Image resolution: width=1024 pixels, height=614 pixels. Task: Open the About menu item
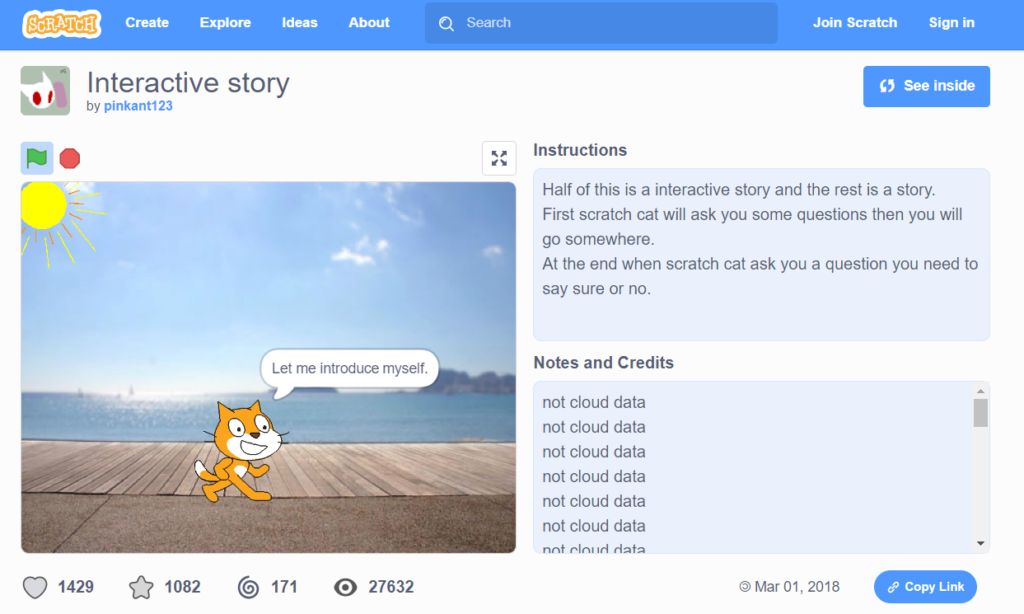(369, 23)
